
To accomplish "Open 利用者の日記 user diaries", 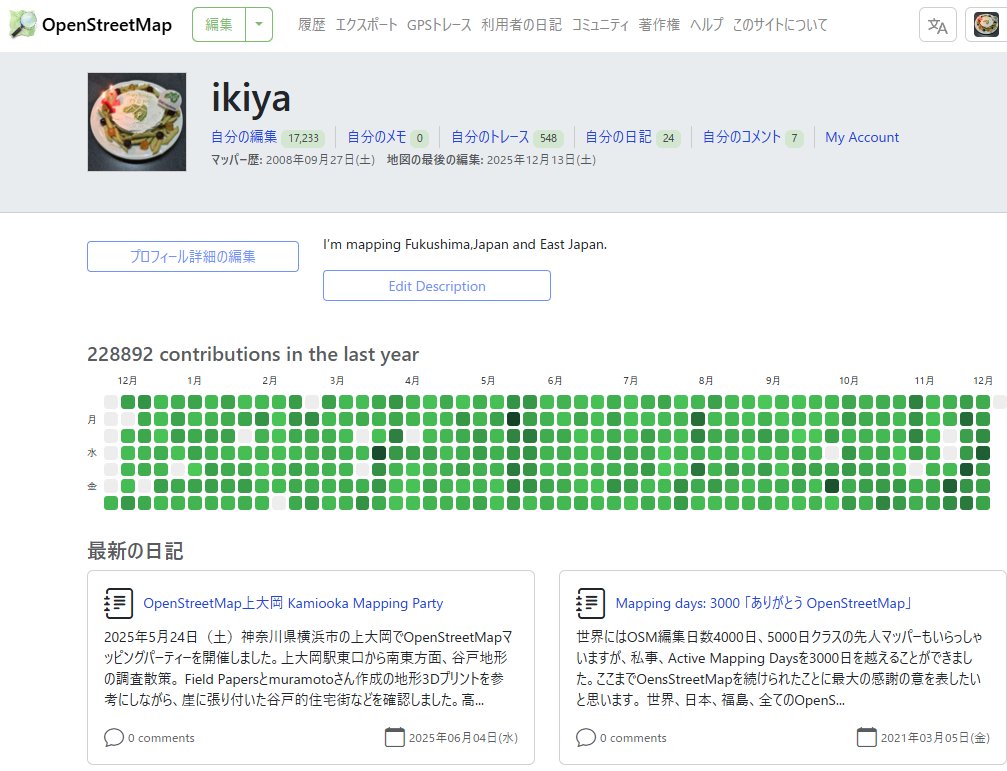I will pyautogui.click(x=521, y=25).
